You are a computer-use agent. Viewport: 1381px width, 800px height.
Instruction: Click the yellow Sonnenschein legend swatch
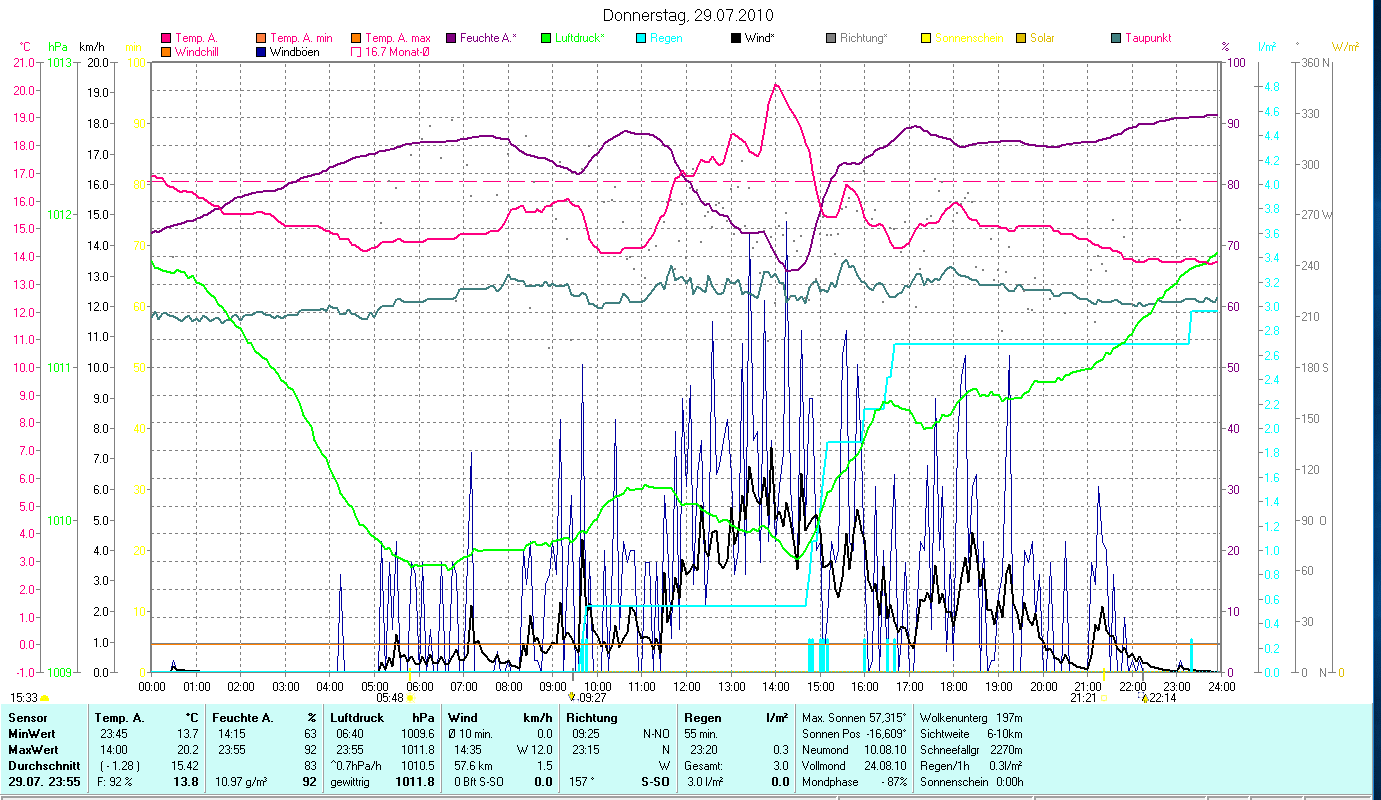[926, 38]
